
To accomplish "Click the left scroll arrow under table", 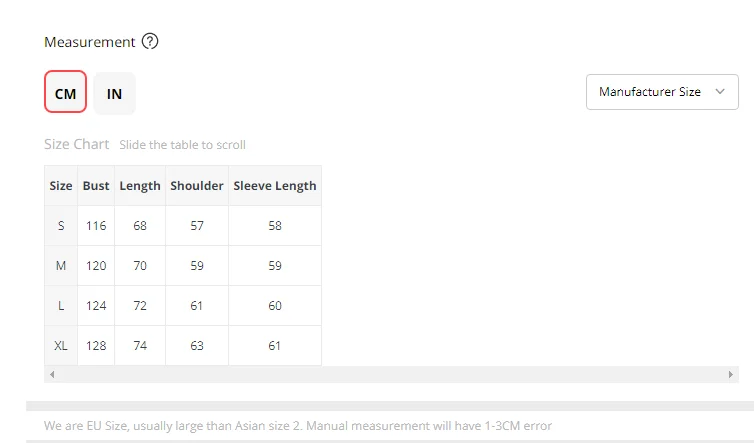I will (52, 374).
